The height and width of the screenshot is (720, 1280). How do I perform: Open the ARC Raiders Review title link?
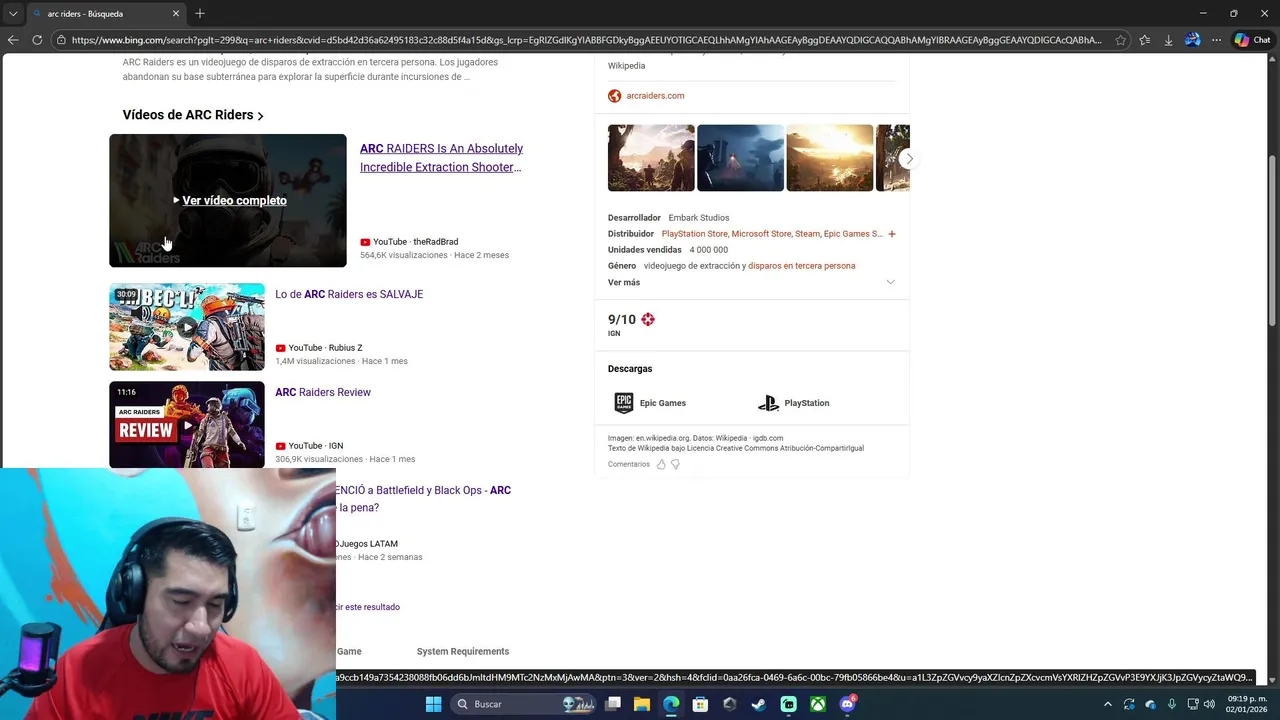323,392
